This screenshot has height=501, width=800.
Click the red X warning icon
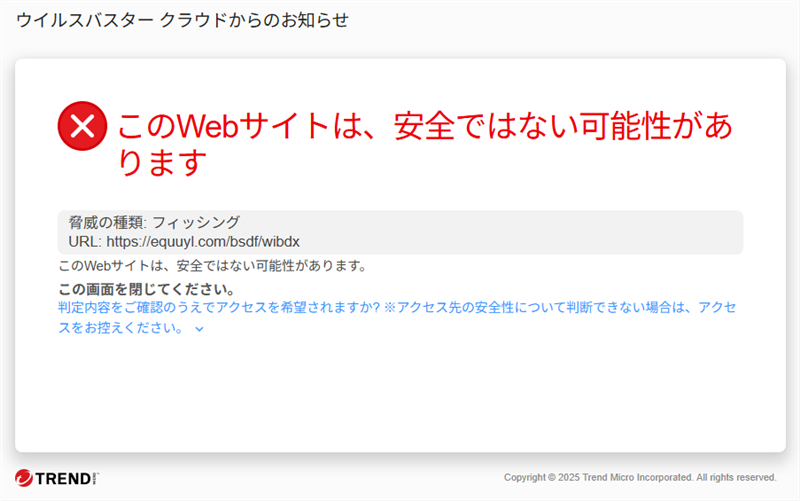[x=82, y=126]
